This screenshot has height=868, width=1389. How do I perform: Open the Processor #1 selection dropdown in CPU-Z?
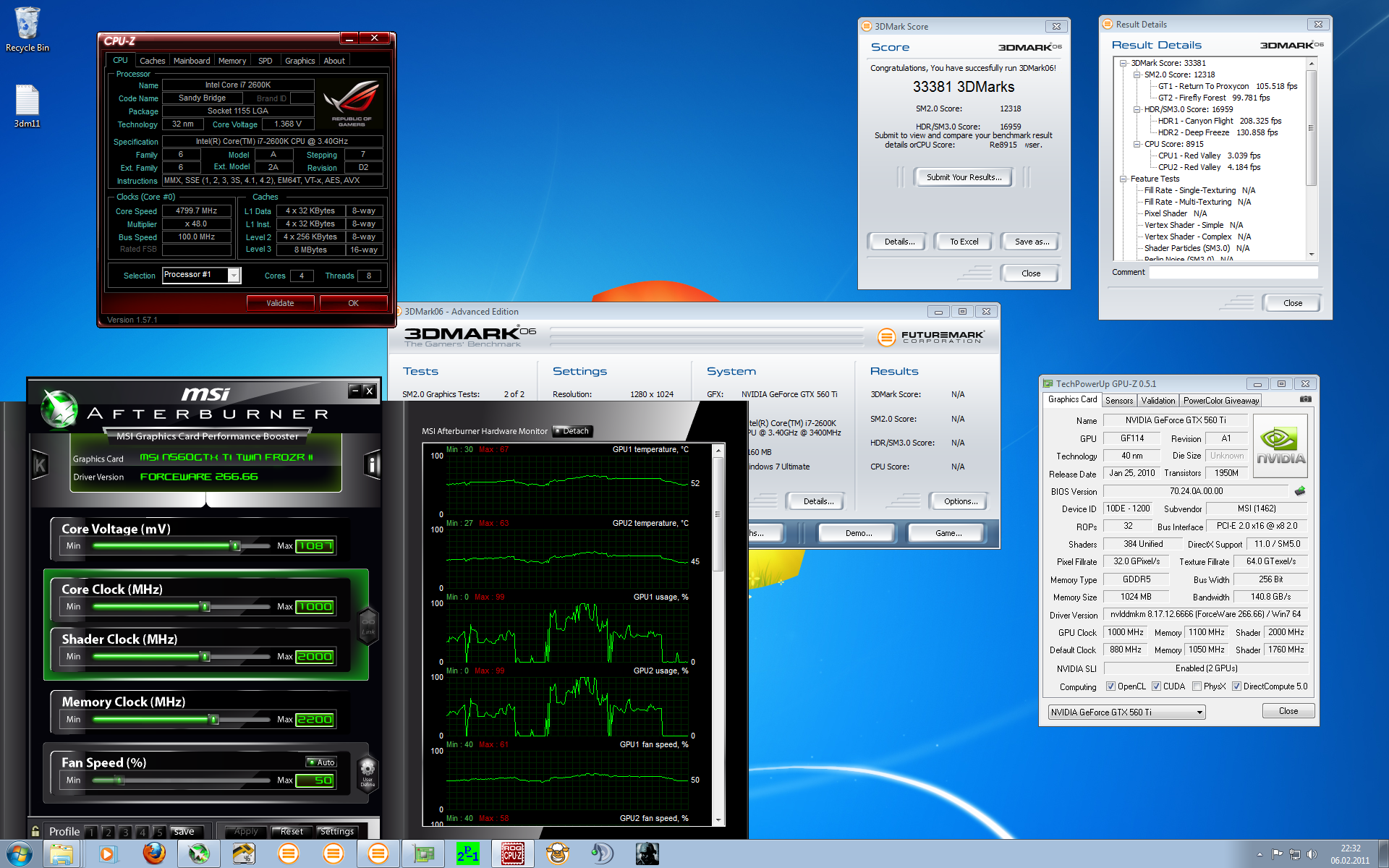pos(233,275)
